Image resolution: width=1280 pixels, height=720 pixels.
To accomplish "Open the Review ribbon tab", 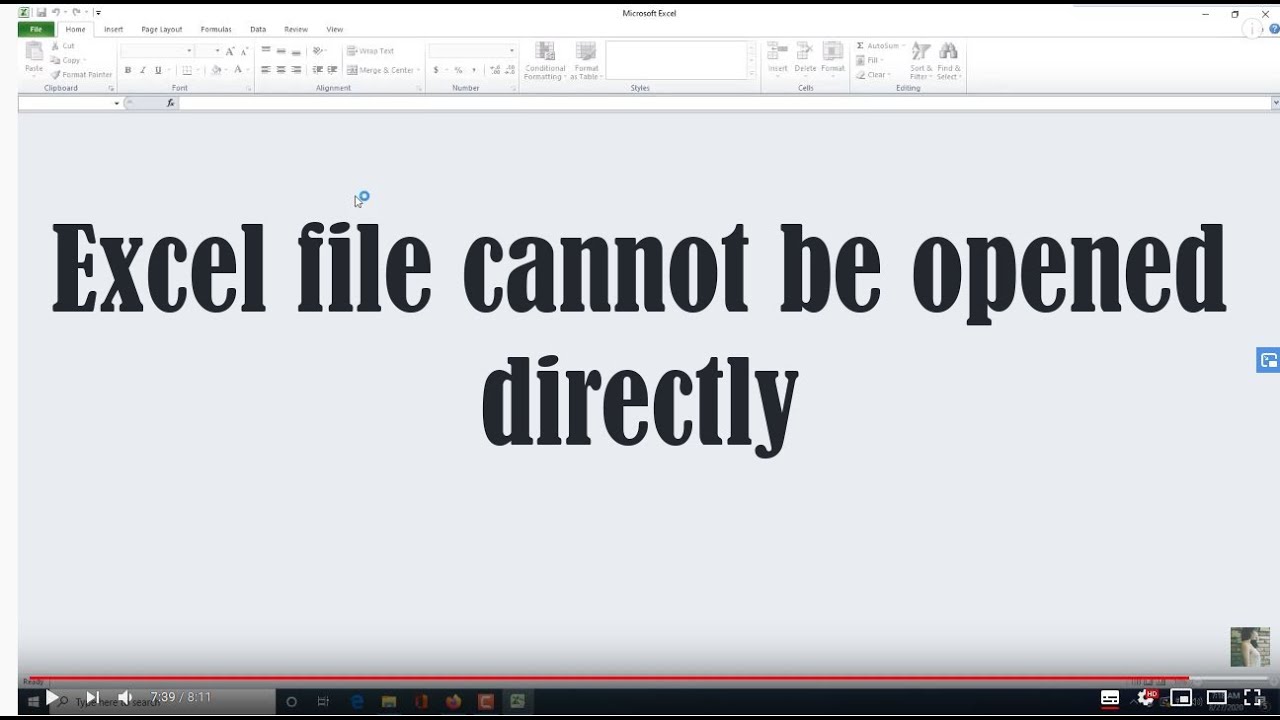I will click(x=296, y=29).
